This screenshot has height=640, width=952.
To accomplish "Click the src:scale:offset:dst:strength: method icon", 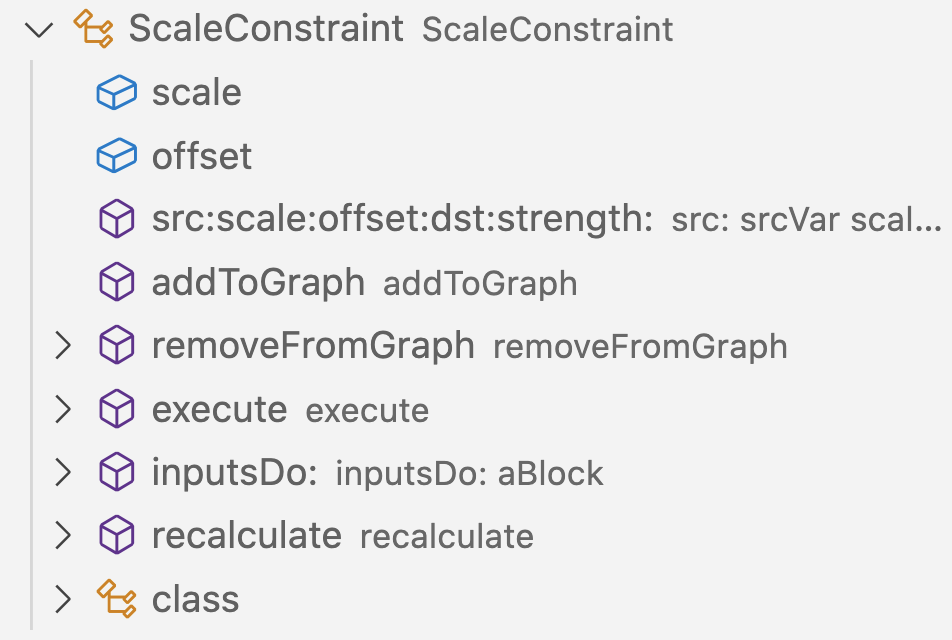I will (117, 219).
